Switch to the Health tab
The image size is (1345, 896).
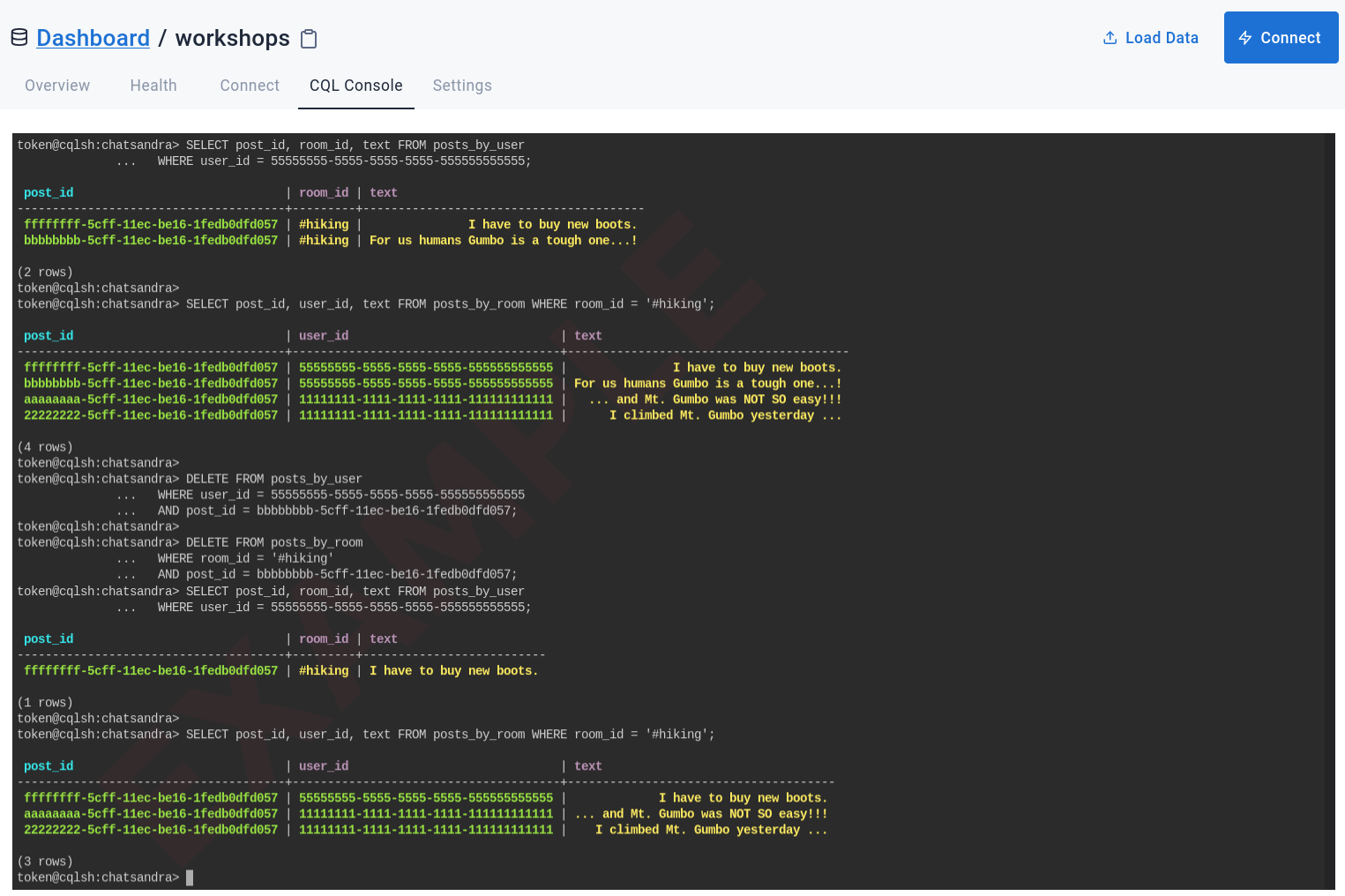pyautogui.click(x=153, y=86)
